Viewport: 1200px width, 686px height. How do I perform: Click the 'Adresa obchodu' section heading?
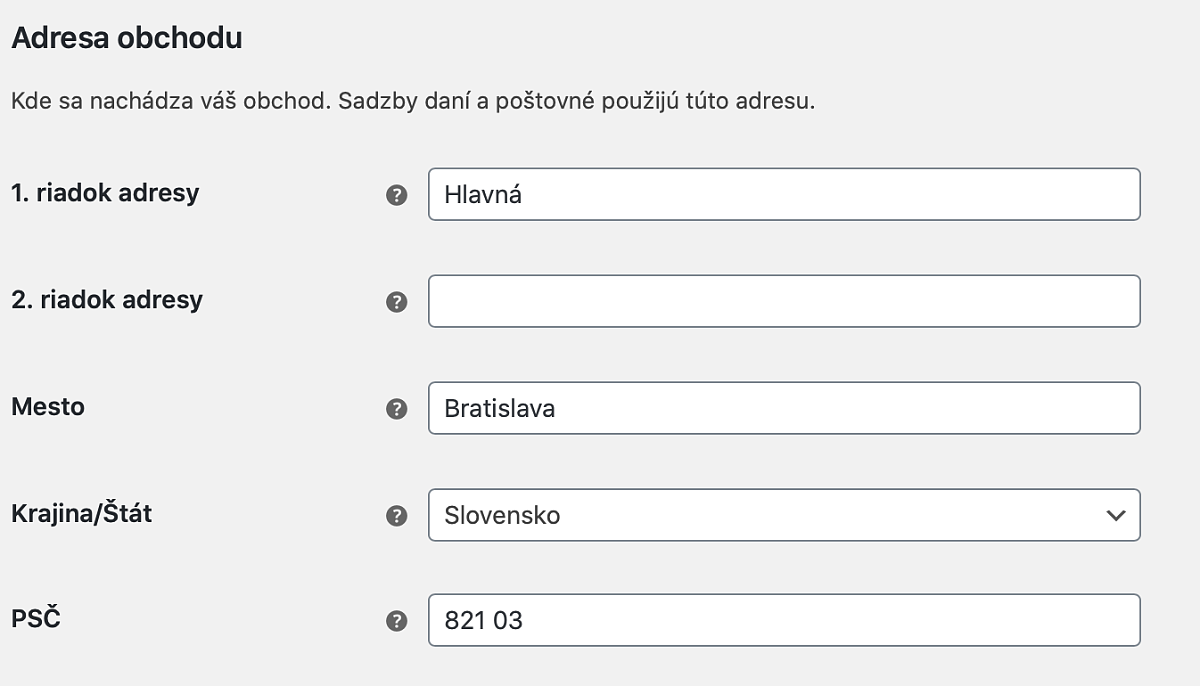(x=126, y=39)
